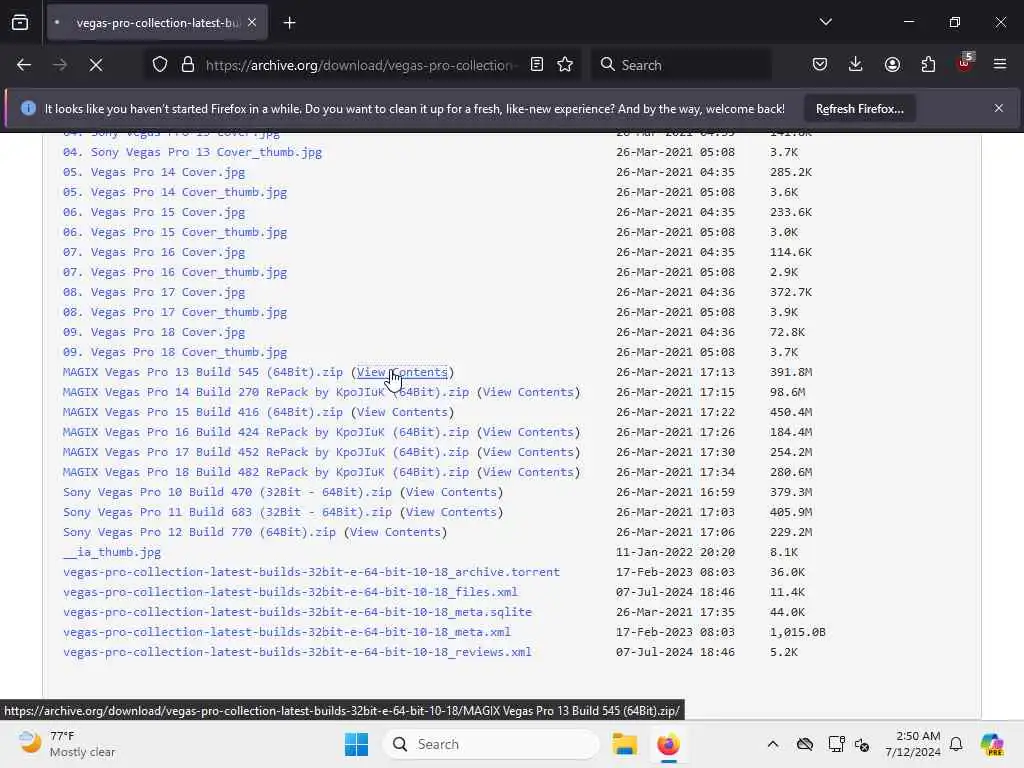
Task: Open 04. Sony Vegas Pro 13 Cover_thumb.jpg
Action: [192, 152]
